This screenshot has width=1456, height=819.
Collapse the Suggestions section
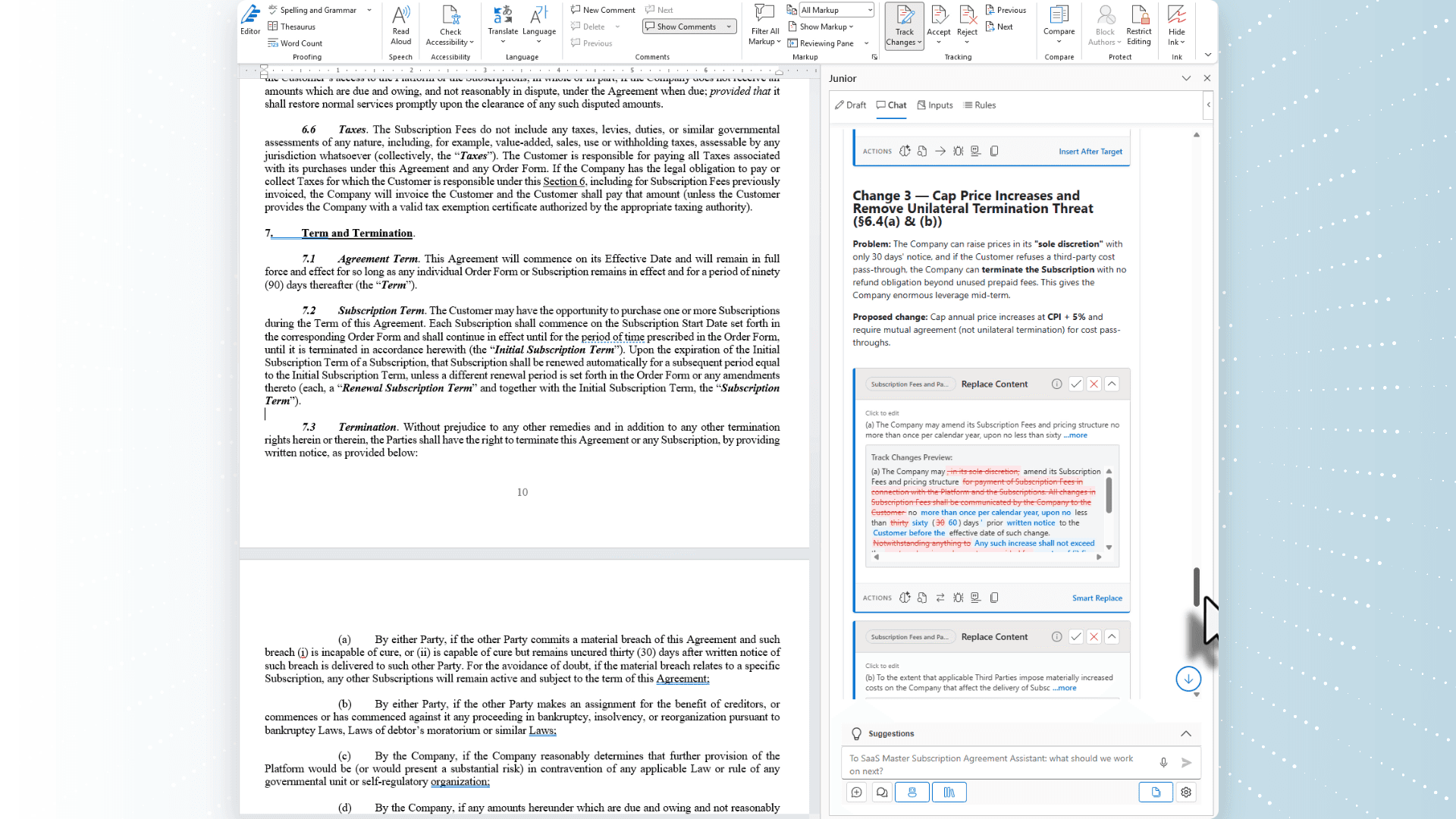(1186, 733)
